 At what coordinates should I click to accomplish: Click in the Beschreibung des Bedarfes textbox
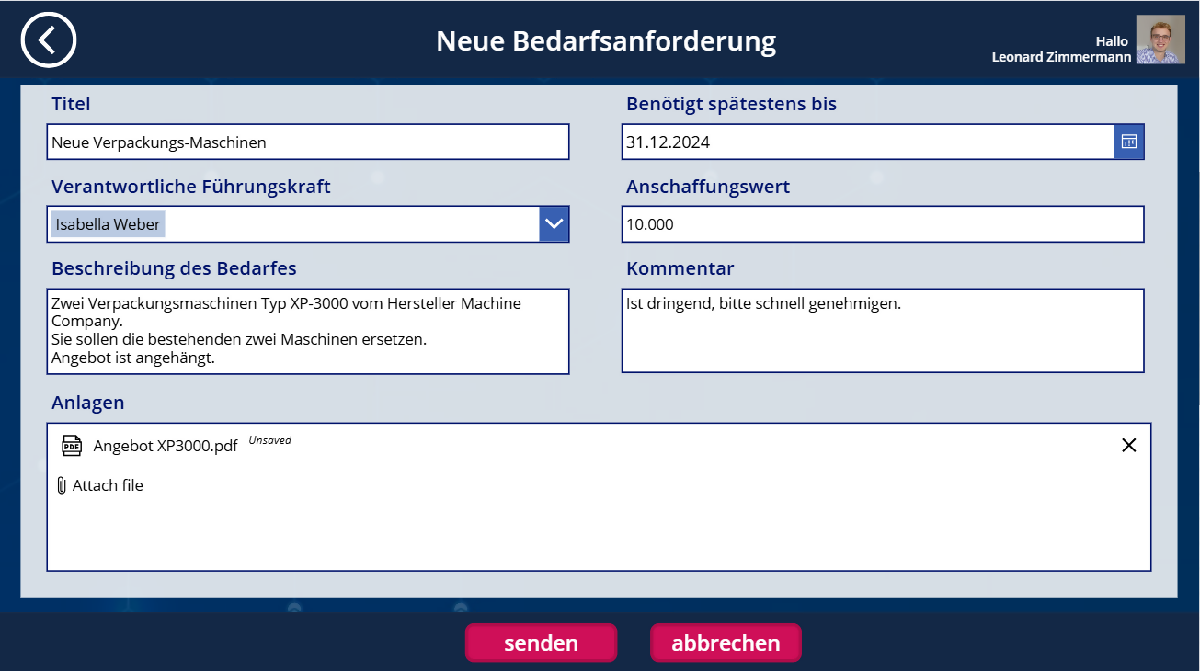(x=307, y=331)
